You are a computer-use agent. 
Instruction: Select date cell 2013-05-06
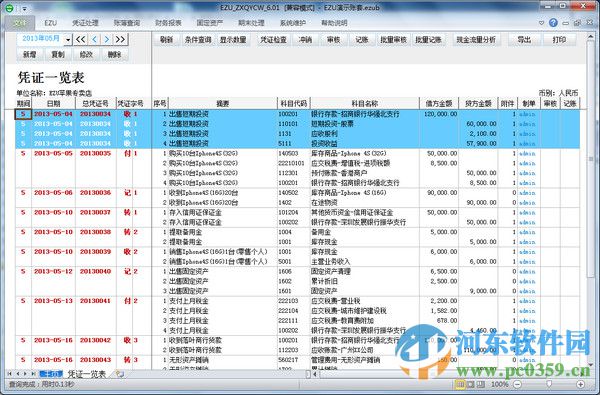point(53,193)
